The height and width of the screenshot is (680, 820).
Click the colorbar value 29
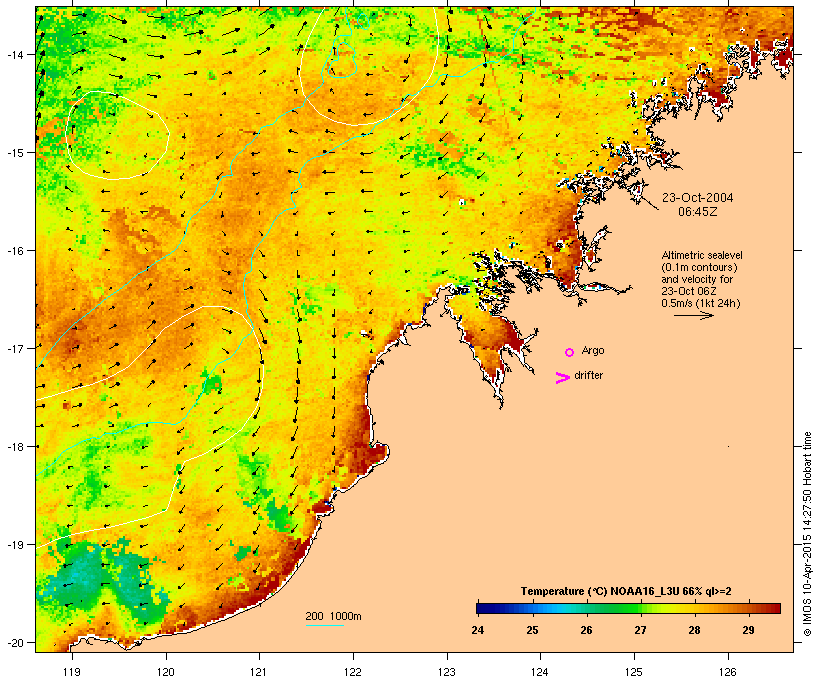pos(748,630)
